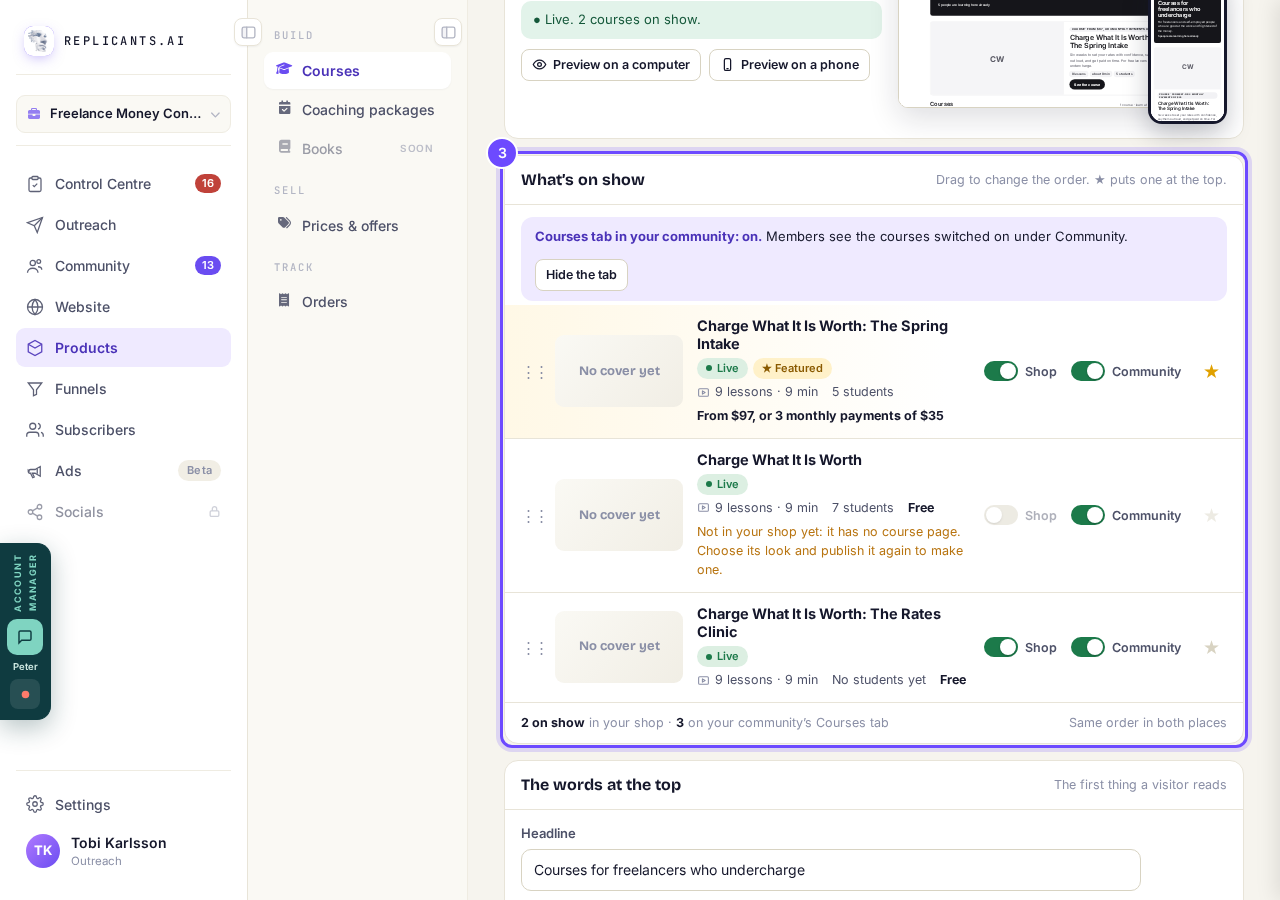This screenshot has height=900, width=1280.
Task: Open Control Centre with 16 notifications
Action: tap(123, 184)
